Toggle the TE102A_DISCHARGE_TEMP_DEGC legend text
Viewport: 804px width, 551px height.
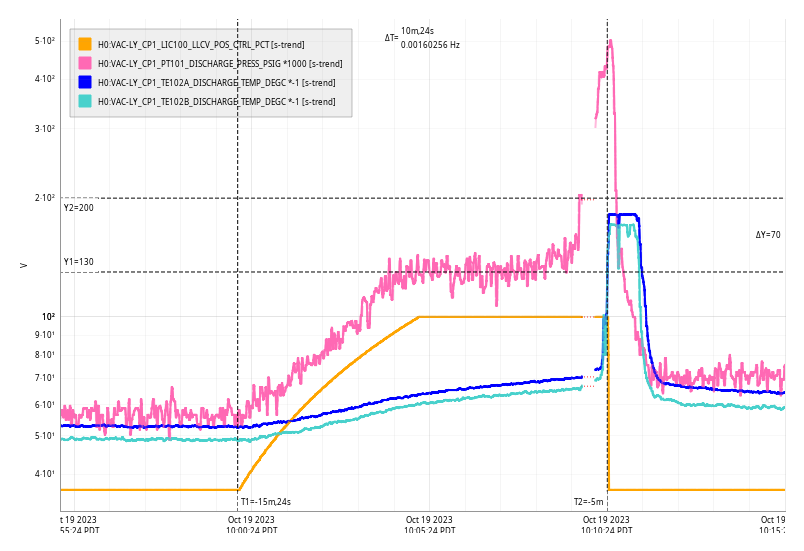[x=216, y=82]
